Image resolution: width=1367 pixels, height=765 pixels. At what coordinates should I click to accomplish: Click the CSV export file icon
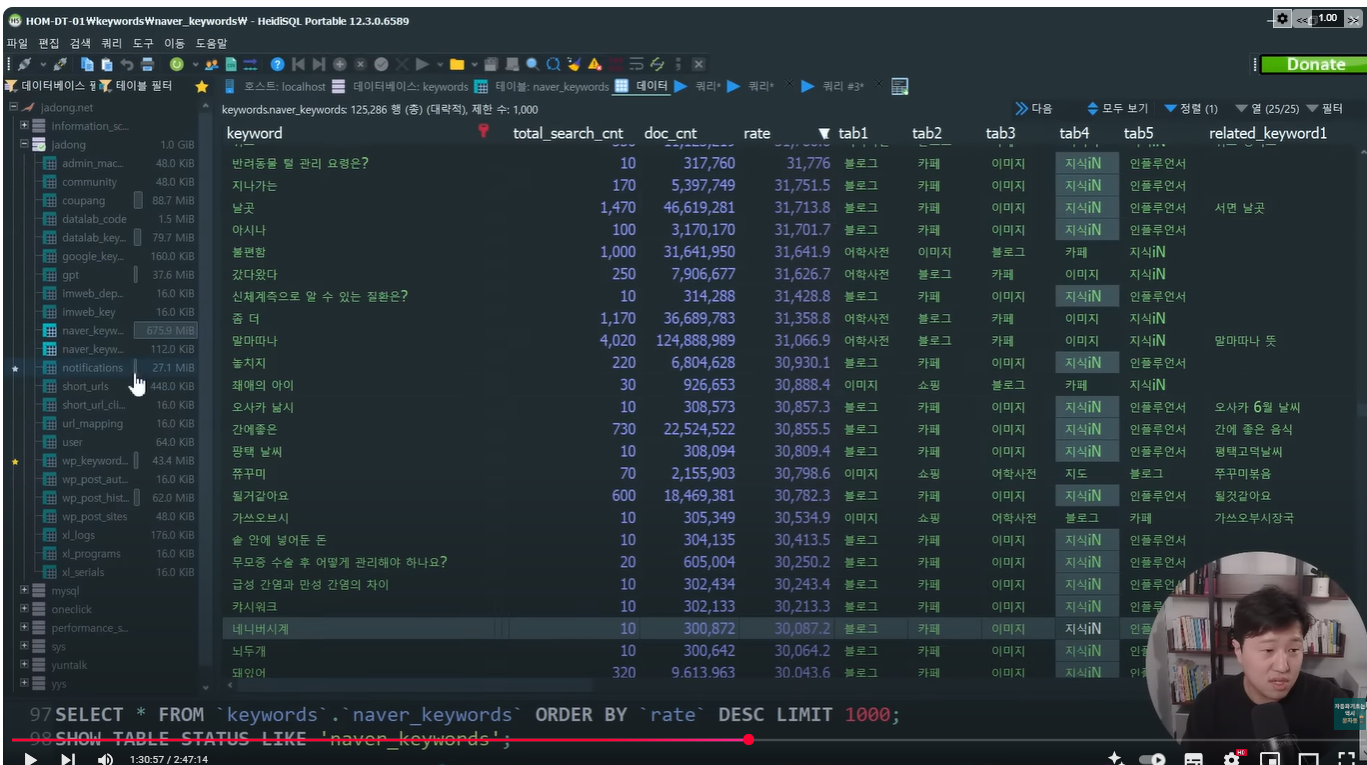[x=231, y=64]
